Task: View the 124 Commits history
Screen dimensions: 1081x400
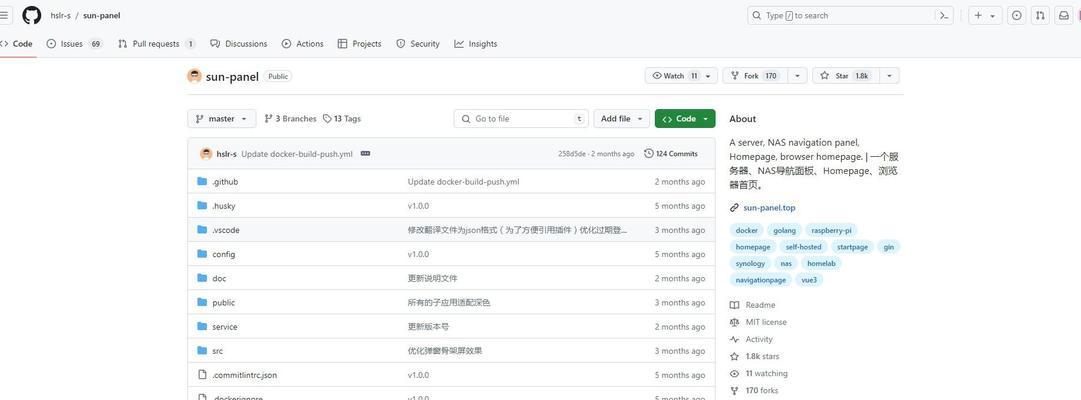Action: pyautogui.click(x=671, y=154)
